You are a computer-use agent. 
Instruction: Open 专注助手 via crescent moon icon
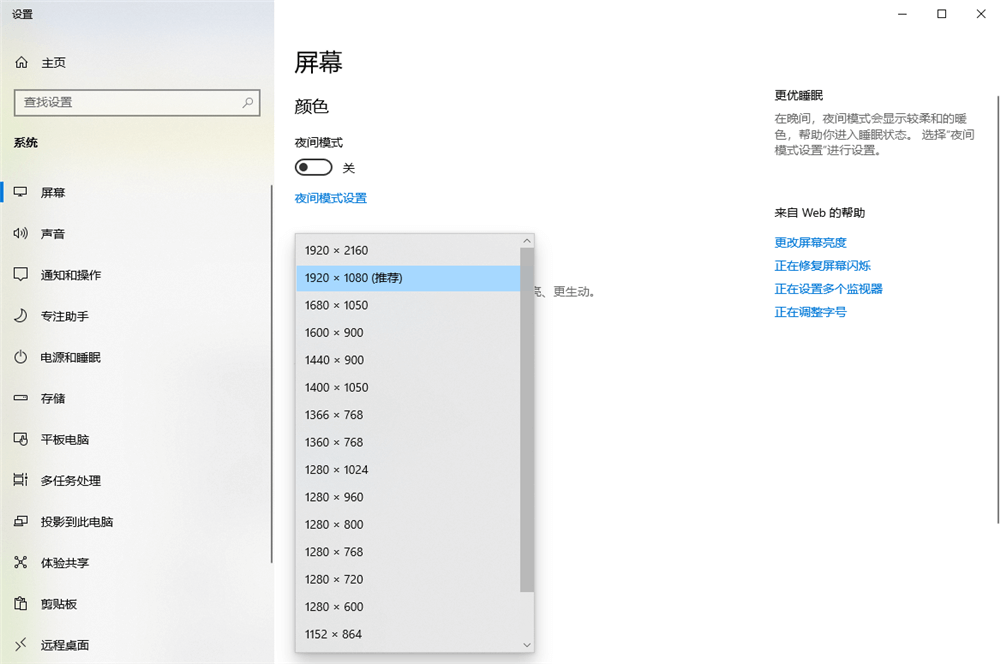22,316
